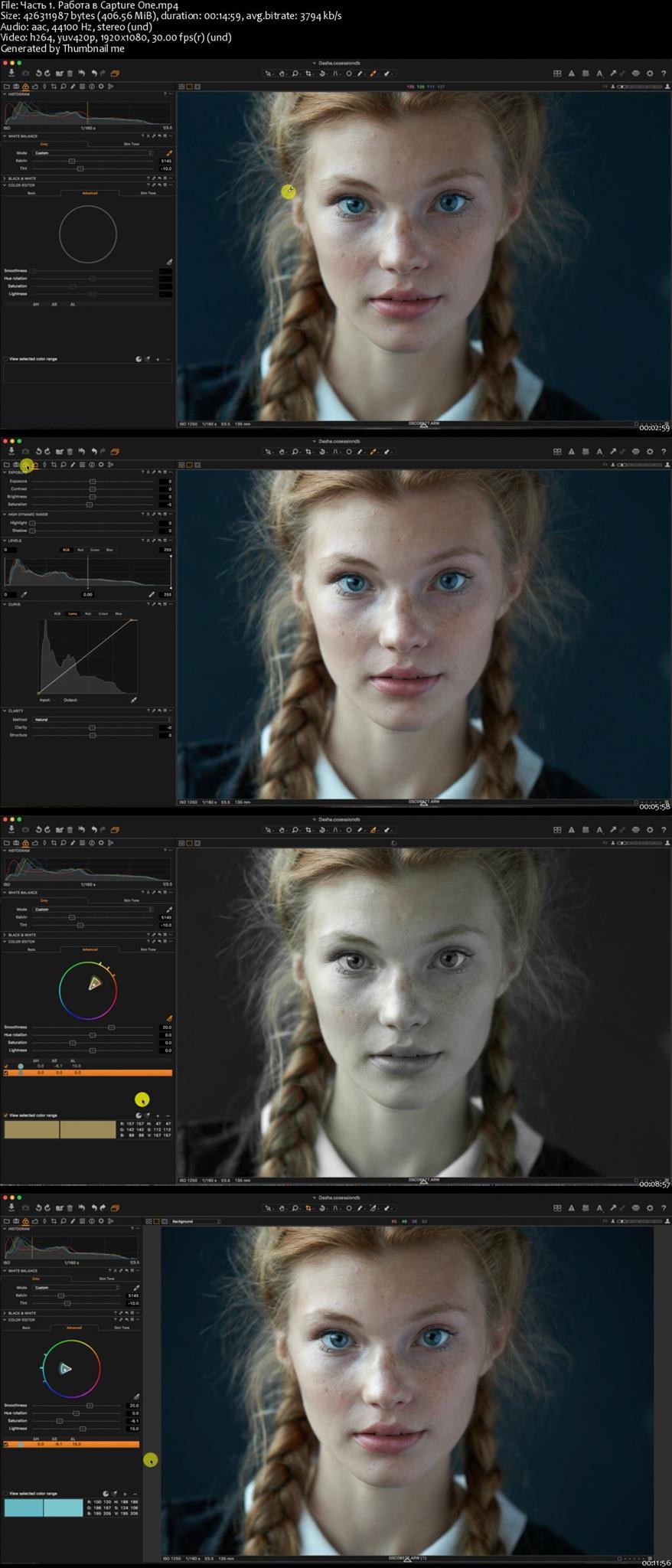Image resolution: width=672 pixels, height=1568 pixels.
Task: Click Smoothness slider handle, 00:08:57 frame
Action: (112, 1027)
